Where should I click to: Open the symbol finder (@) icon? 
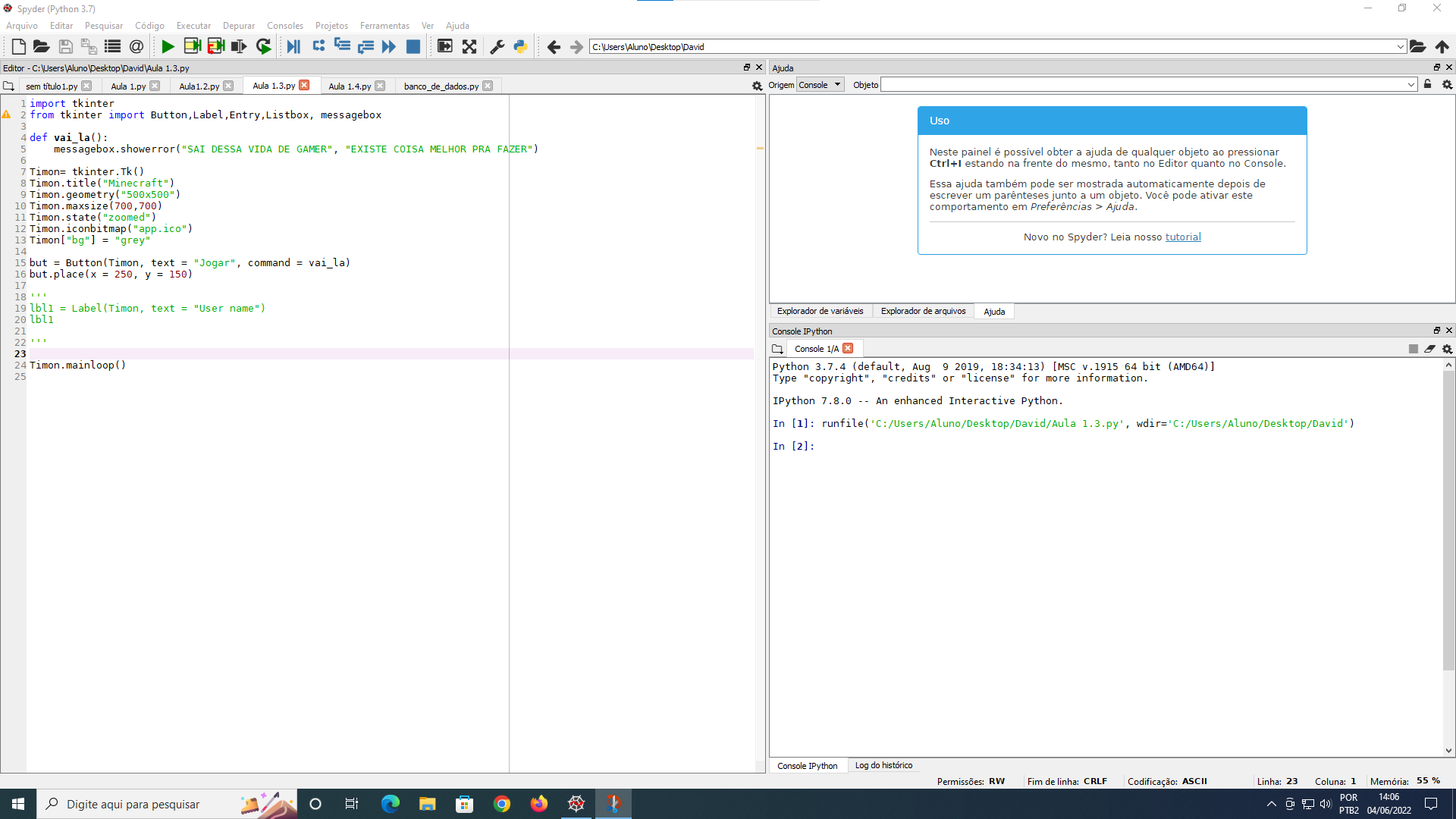click(x=136, y=47)
